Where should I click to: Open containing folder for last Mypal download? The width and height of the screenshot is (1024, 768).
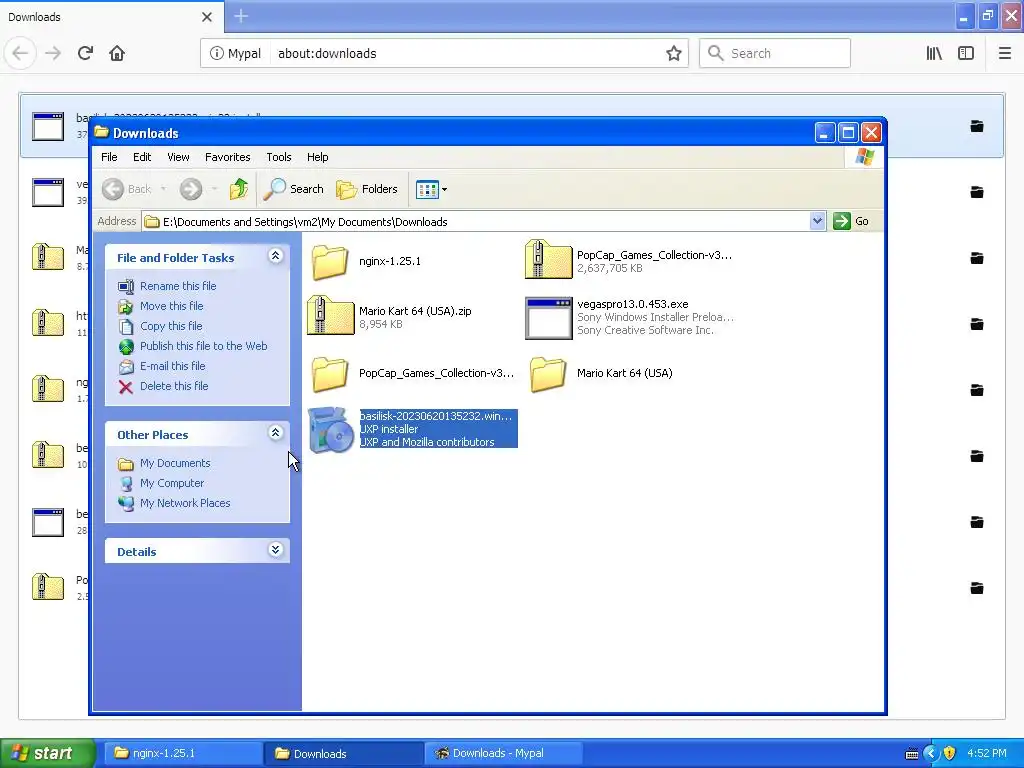tap(977, 588)
